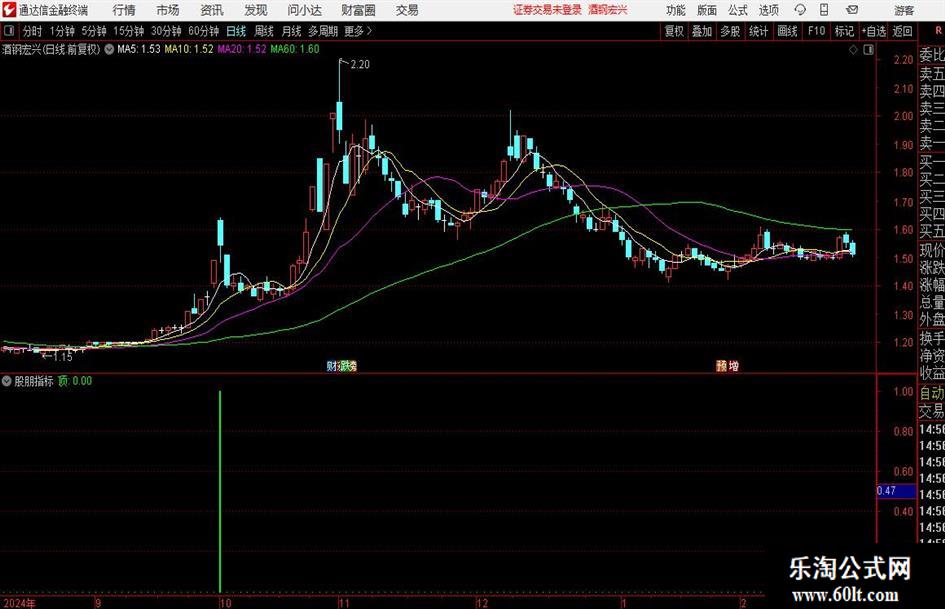Open the 交易 menu
The image size is (945, 609).
pyautogui.click(x=407, y=10)
